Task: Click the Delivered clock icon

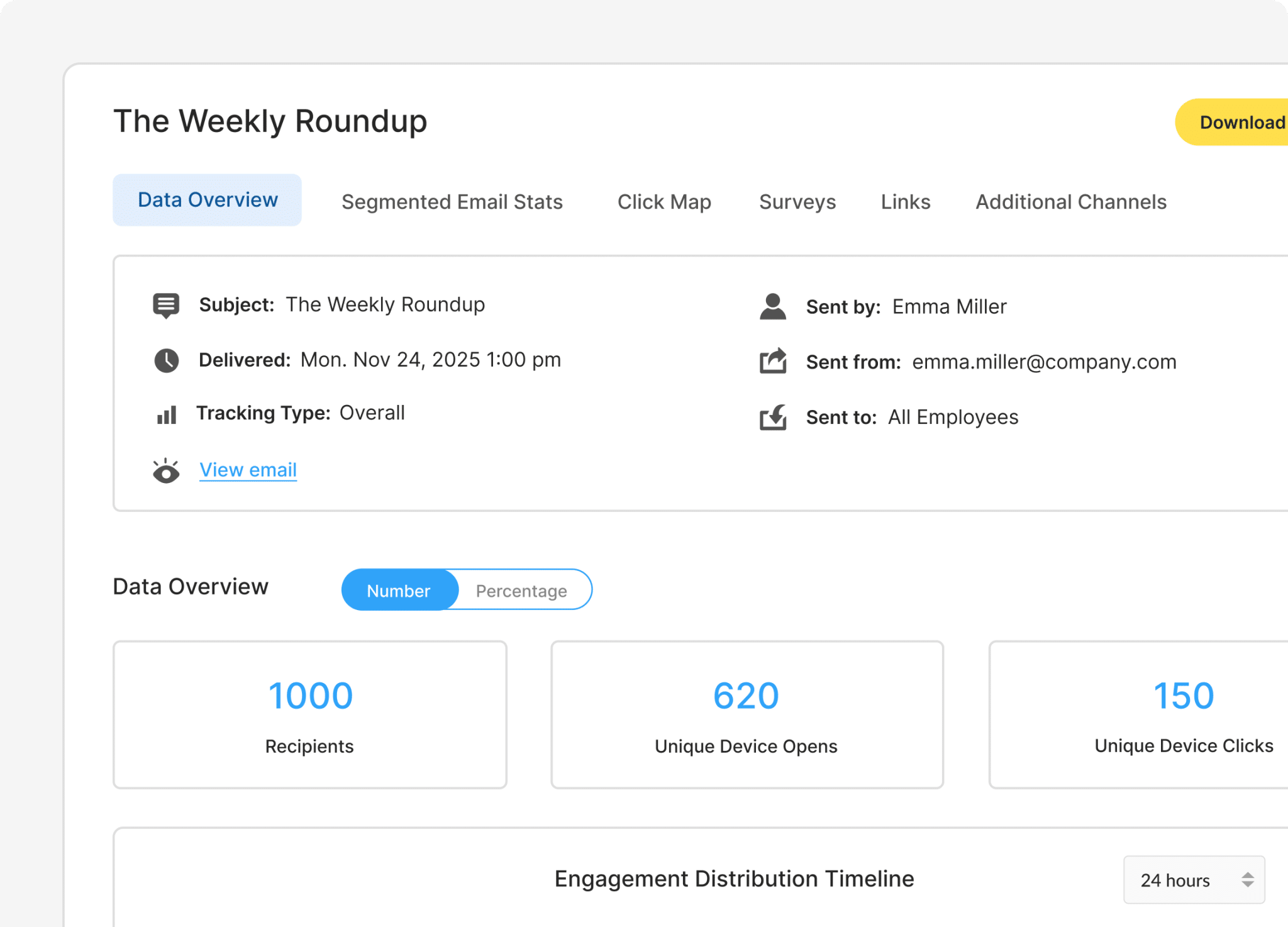Action: pos(166,360)
